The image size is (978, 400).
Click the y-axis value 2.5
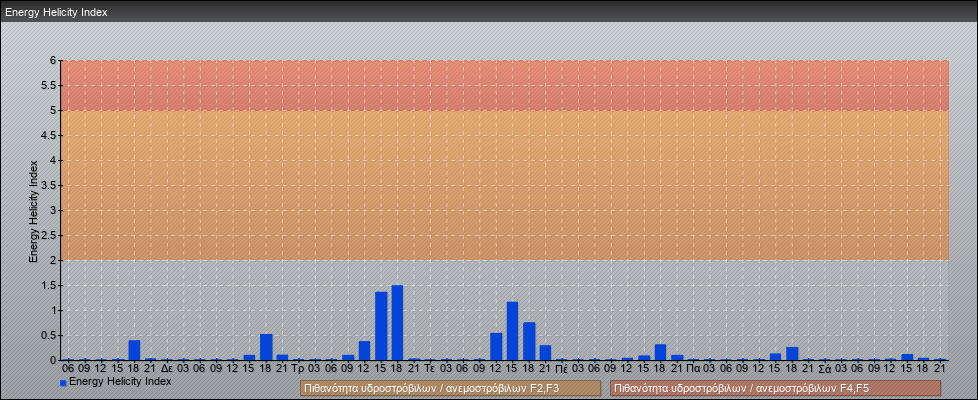pos(49,235)
